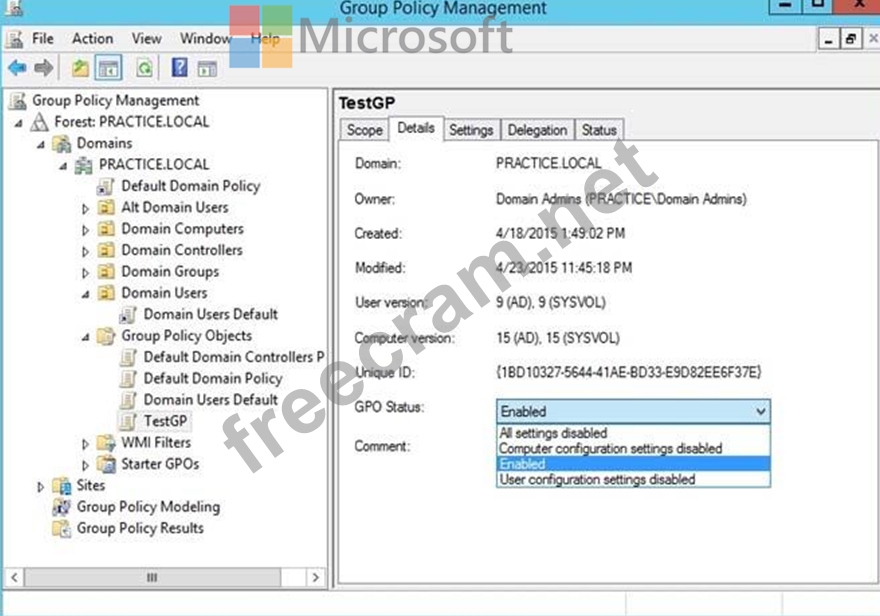Click the Default Domain Policy link icon under PRACTICE.LOCAL
Screen dimensions: 880x616
106,186
